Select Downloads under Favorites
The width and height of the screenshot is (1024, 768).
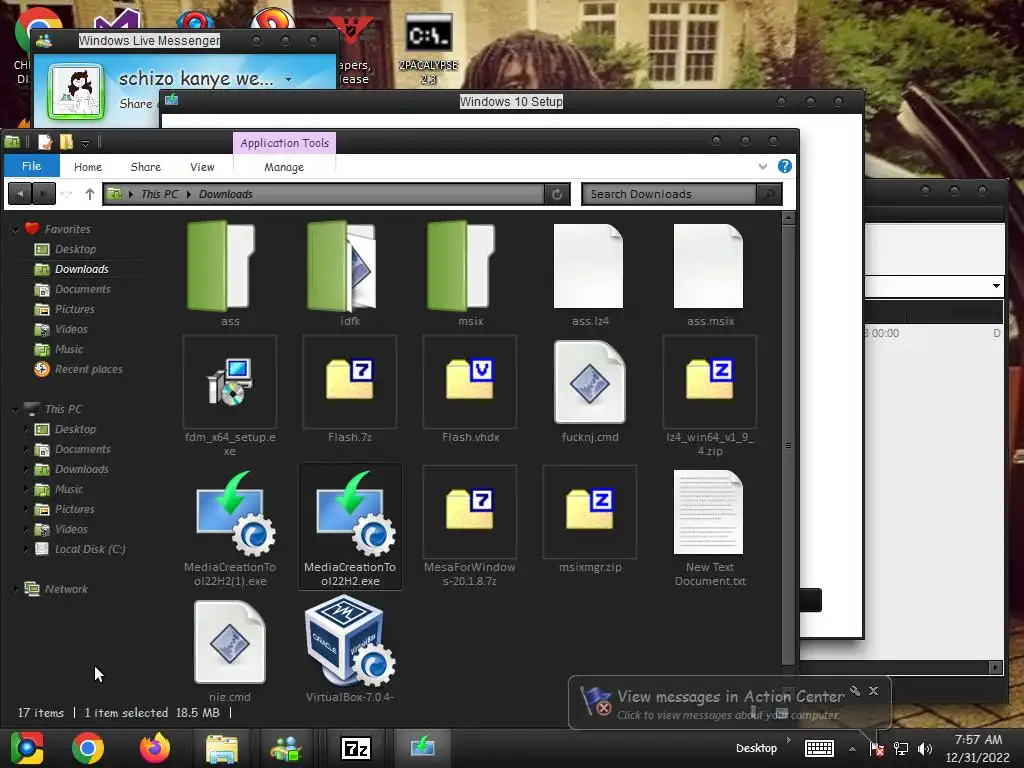click(82, 269)
